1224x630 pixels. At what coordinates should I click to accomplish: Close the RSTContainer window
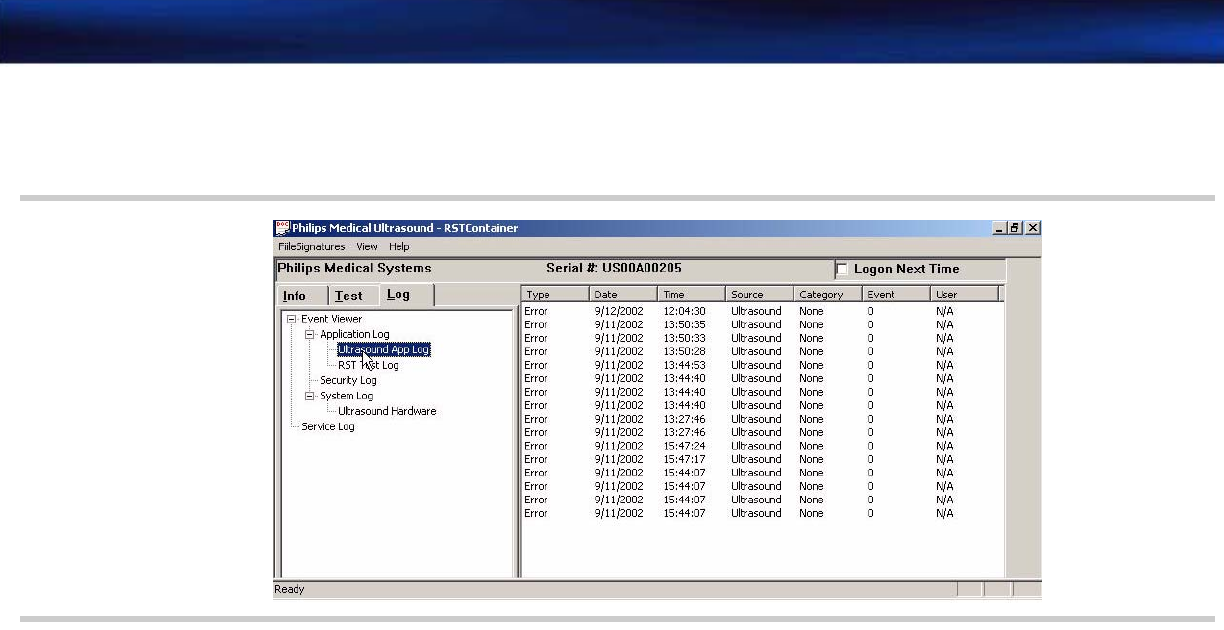(1033, 228)
